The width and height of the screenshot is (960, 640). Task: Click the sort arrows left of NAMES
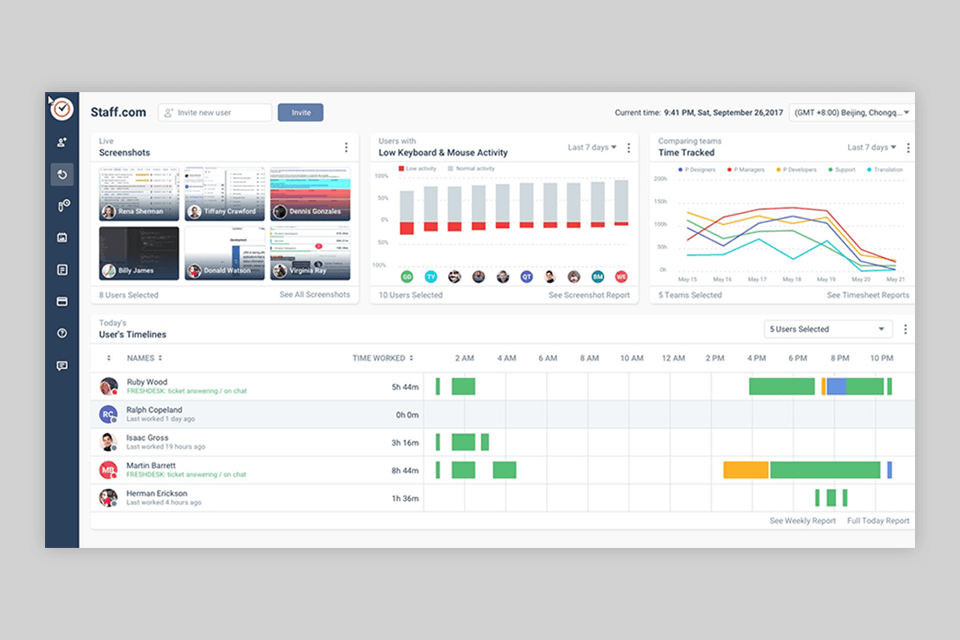click(109, 358)
